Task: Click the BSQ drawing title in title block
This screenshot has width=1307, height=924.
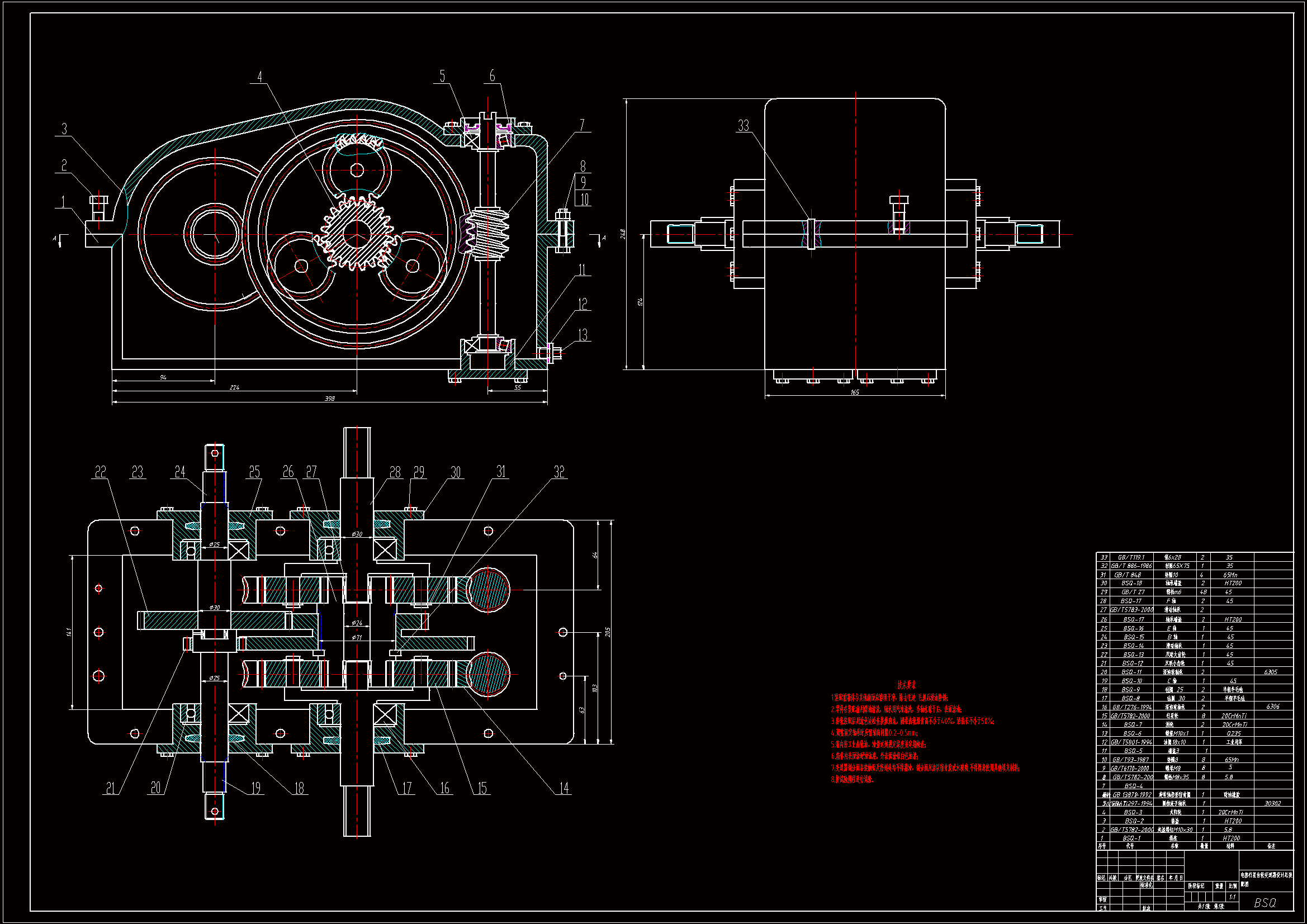Action: click(x=1265, y=902)
